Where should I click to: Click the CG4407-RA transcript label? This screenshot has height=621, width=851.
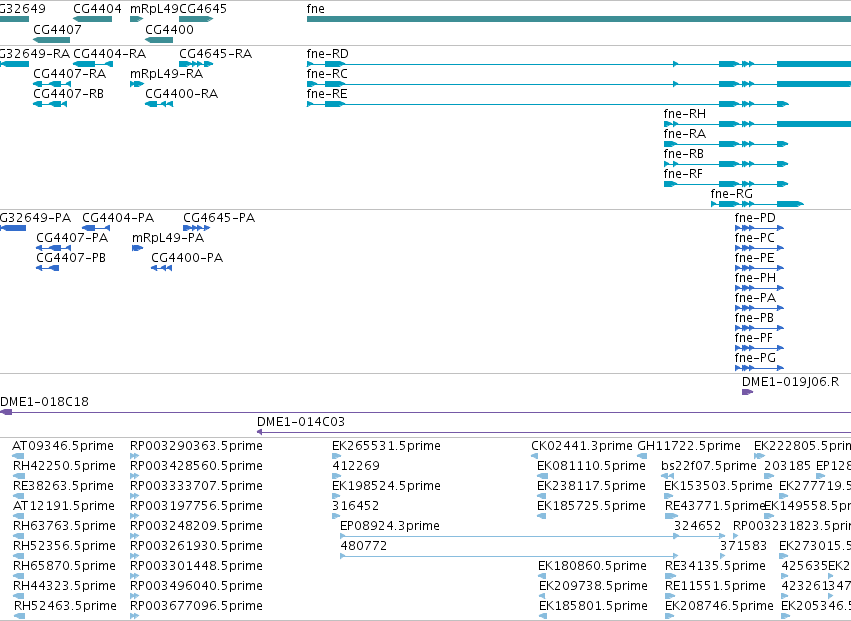69,74
